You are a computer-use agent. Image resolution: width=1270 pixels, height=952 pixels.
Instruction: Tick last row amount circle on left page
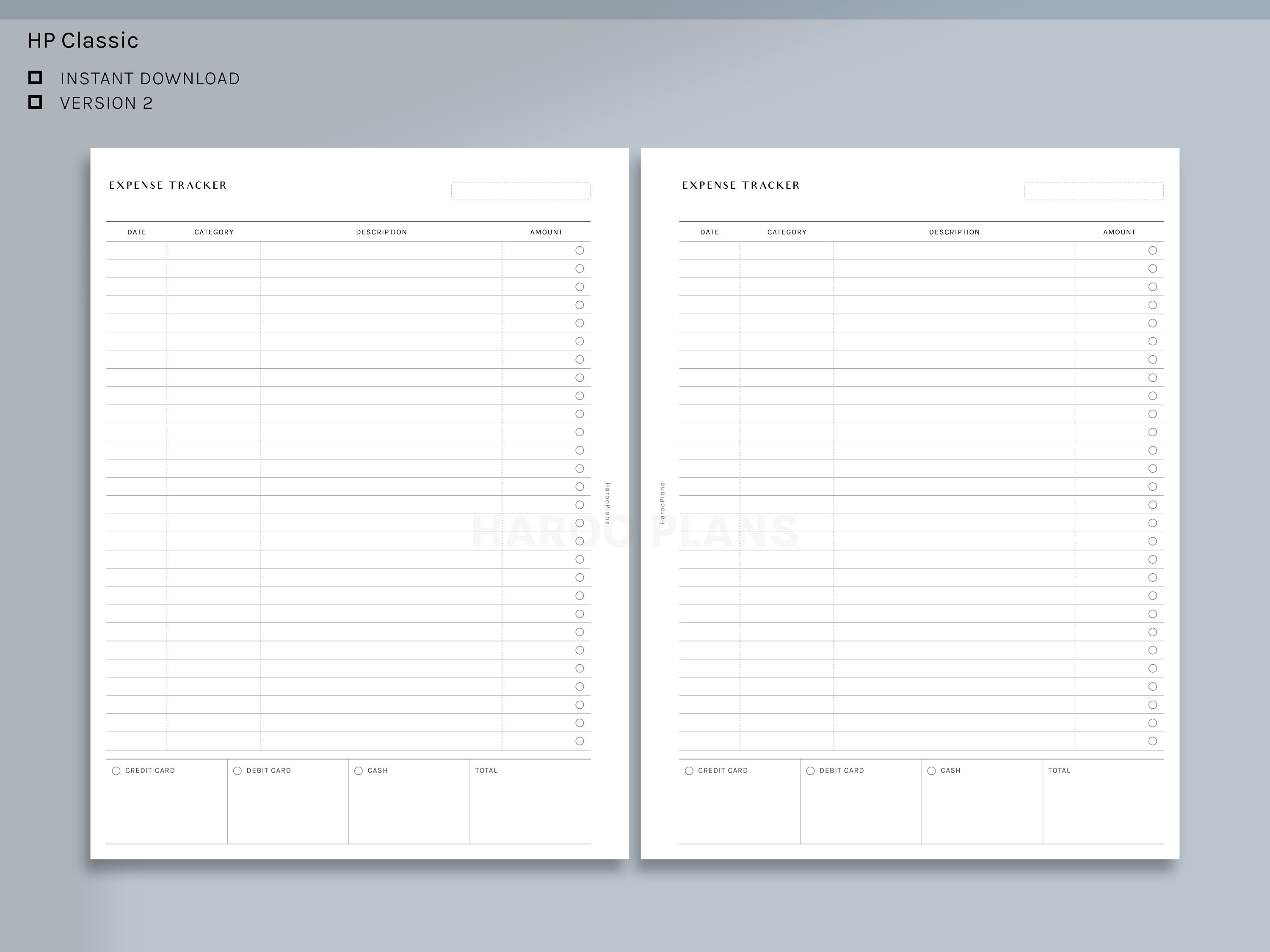(x=580, y=741)
